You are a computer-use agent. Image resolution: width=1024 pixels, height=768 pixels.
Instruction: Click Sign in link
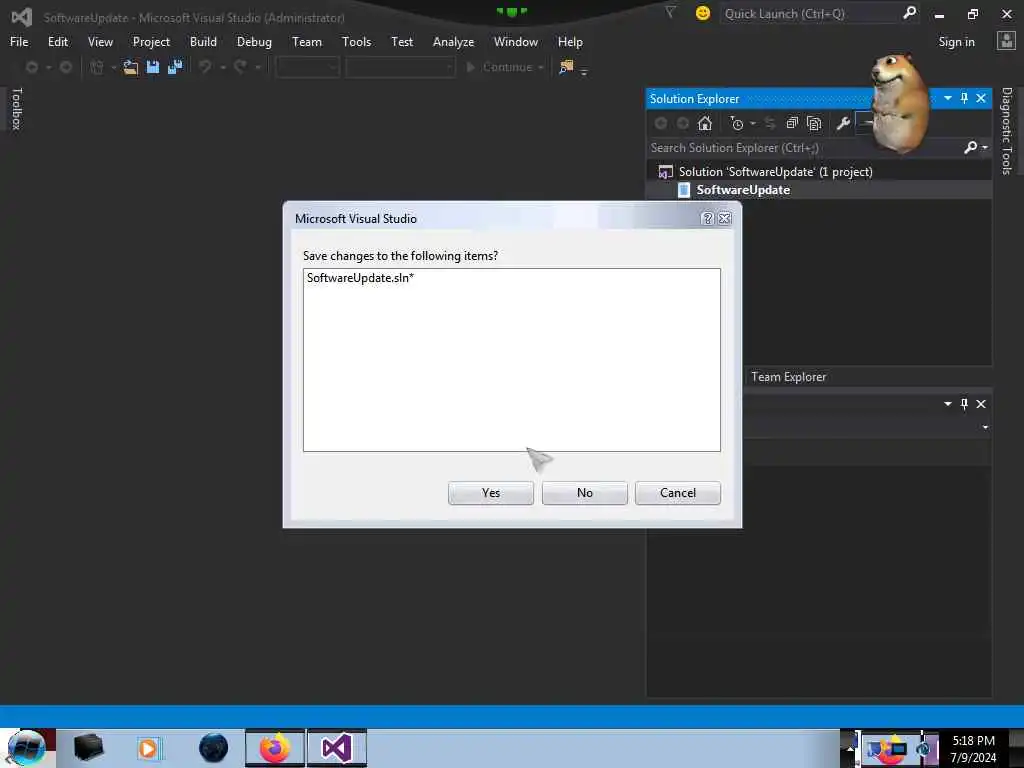[x=956, y=42]
